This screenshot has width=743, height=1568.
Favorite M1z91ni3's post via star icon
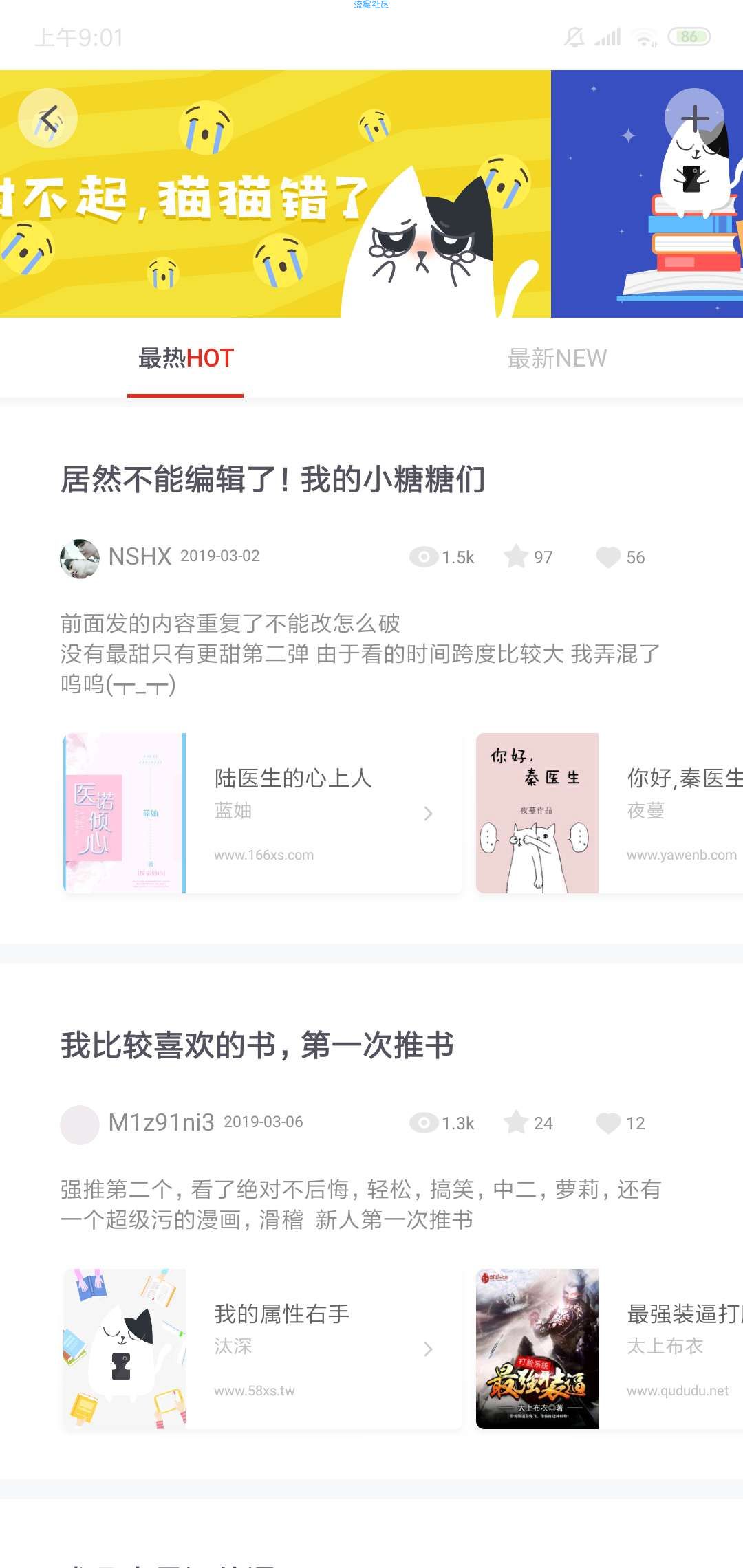515,1122
